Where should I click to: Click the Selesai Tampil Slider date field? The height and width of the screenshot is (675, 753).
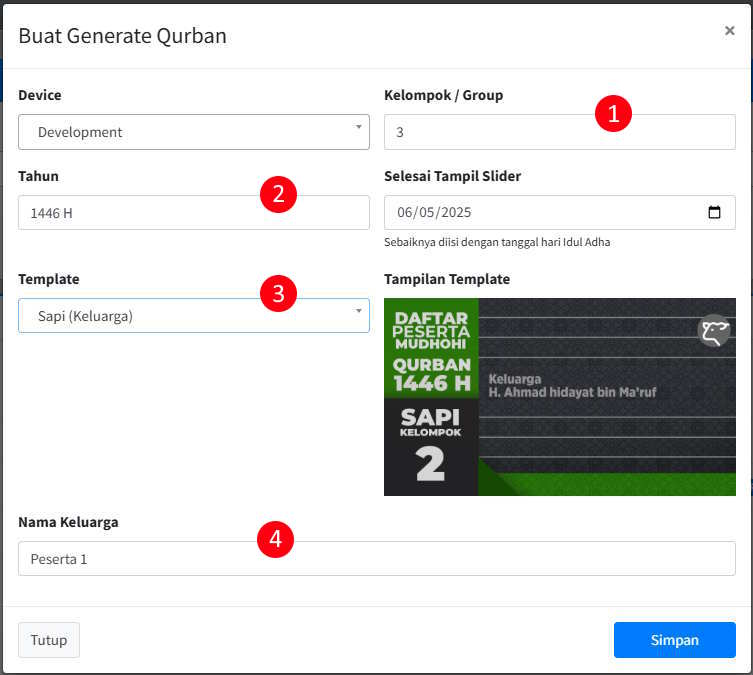560,213
